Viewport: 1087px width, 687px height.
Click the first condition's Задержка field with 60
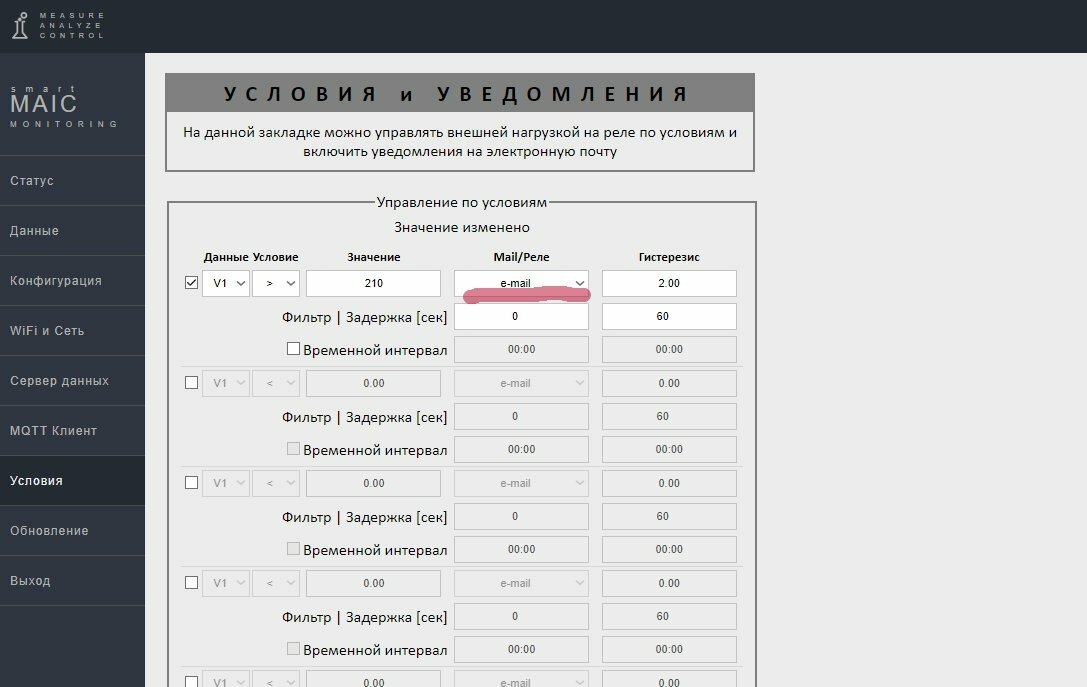point(669,316)
